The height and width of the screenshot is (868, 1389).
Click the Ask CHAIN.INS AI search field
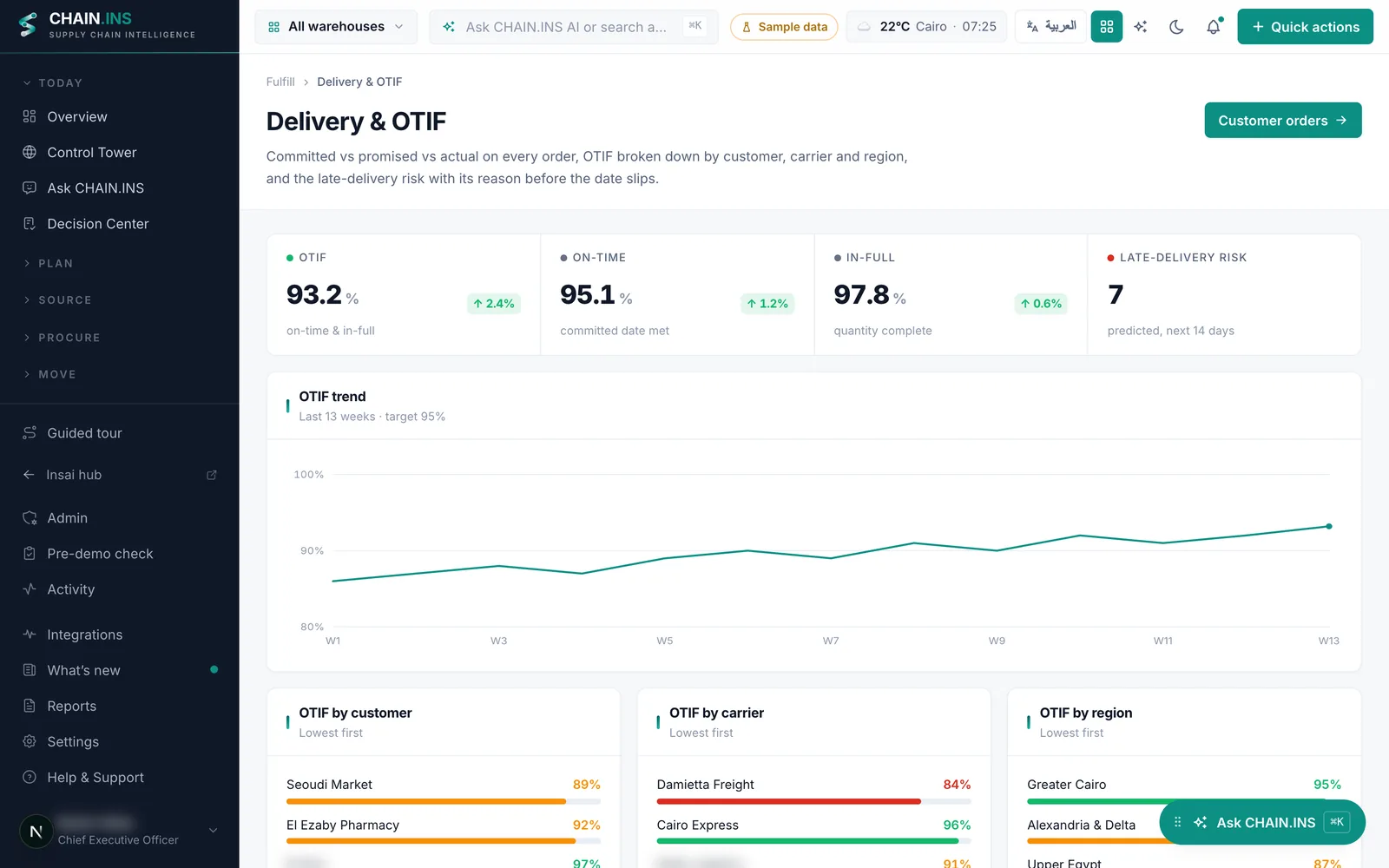[574, 27]
